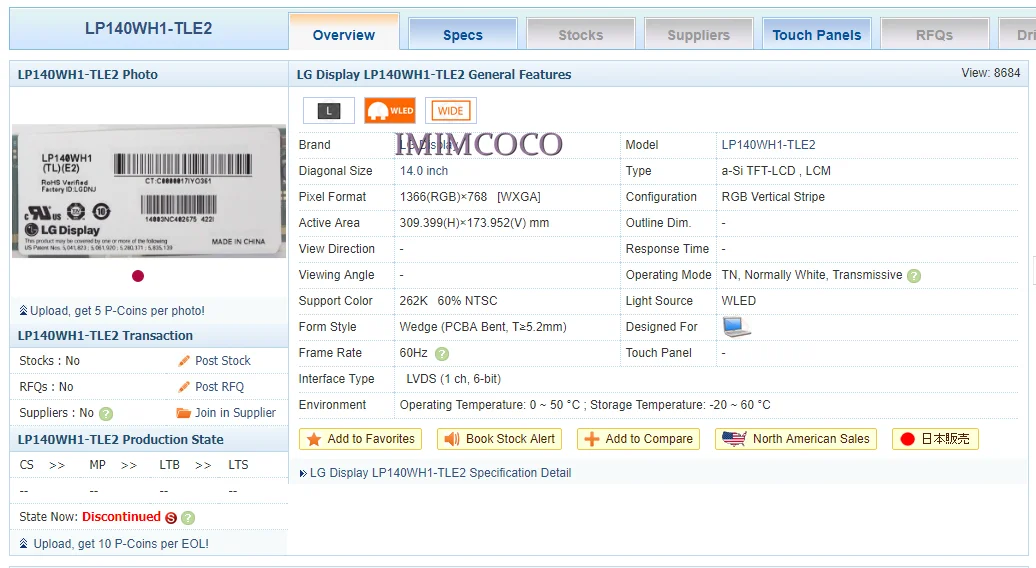Click the upload arrow icon beside photo upload
Screen dimensions: 1036x568
tap(23, 310)
